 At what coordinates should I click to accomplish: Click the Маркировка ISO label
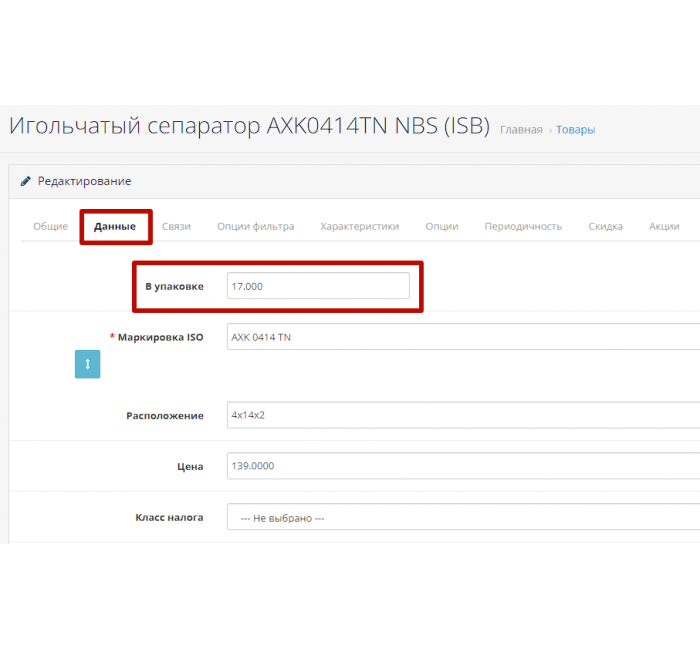click(x=160, y=337)
